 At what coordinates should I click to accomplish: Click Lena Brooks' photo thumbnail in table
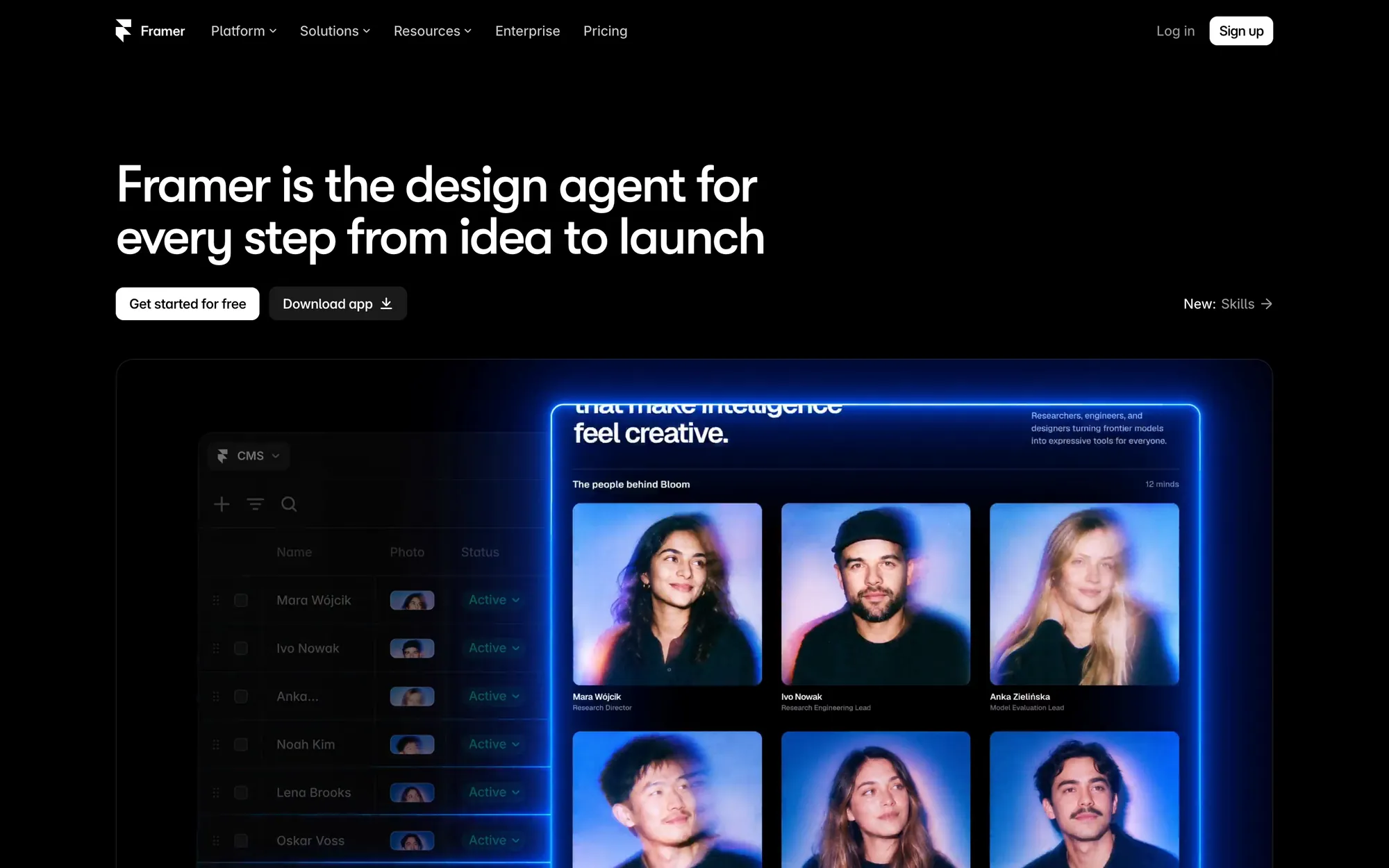tap(412, 792)
